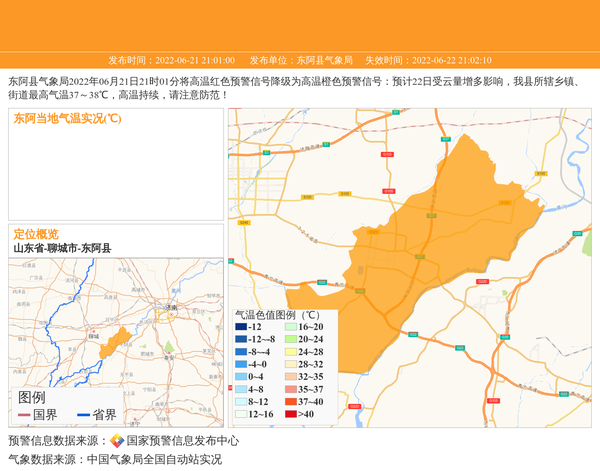Select the 24~28 yellow legend swatch
This screenshot has width=600, height=471.
coord(291,352)
